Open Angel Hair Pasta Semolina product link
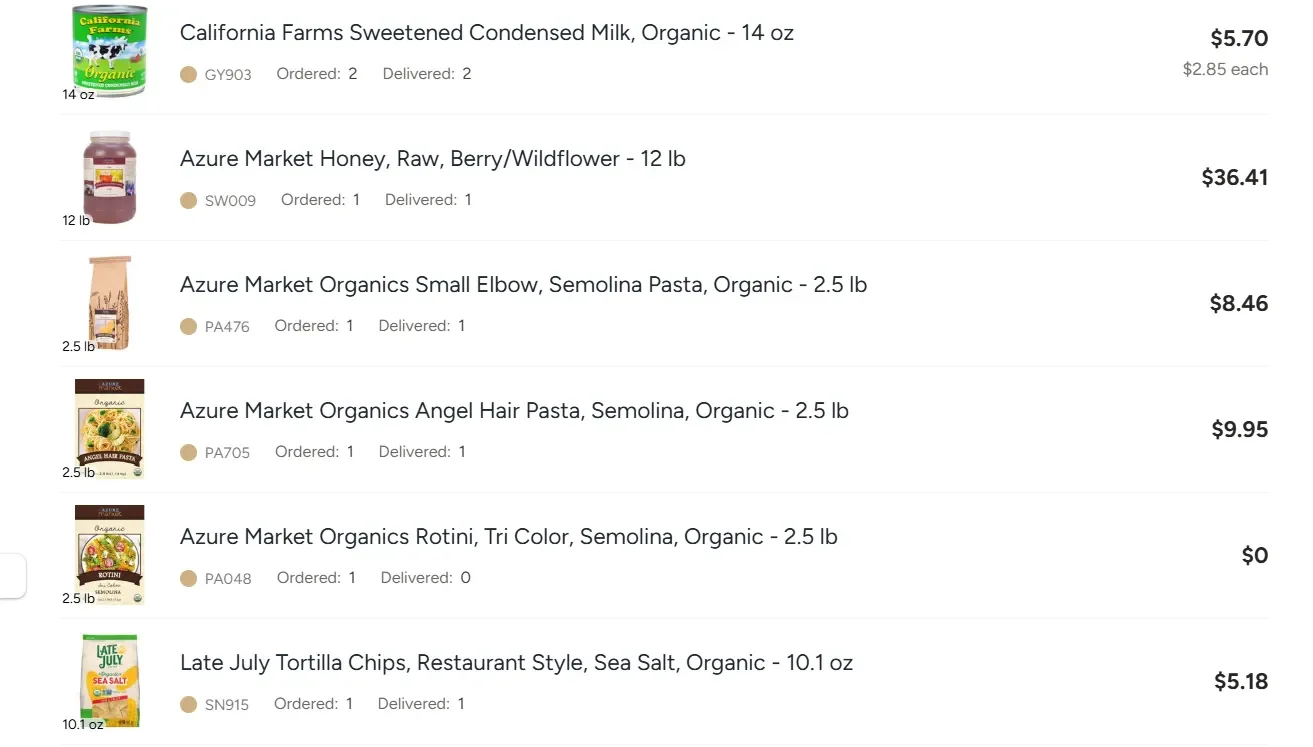Viewport: 1313px width, 747px height. coord(514,411)
